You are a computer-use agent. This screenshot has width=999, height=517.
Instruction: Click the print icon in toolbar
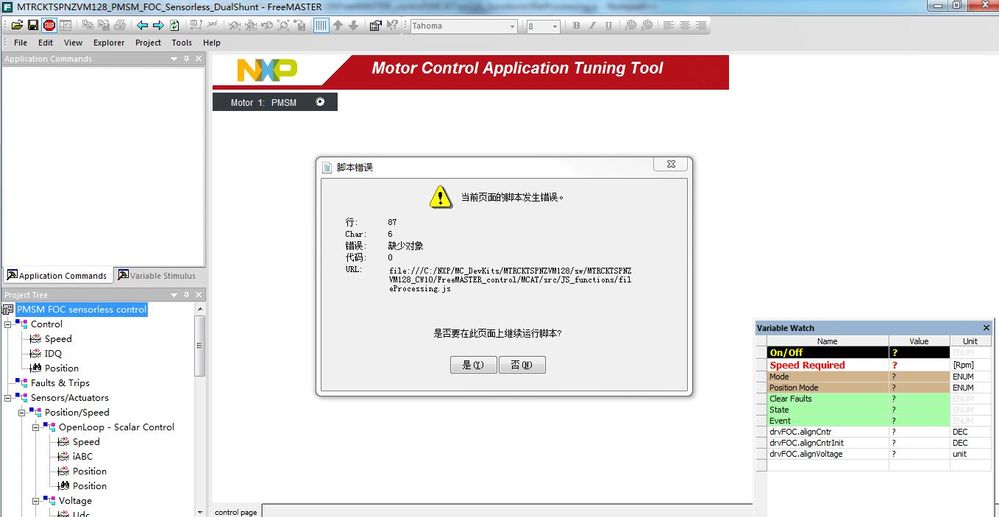coord(119,25)
